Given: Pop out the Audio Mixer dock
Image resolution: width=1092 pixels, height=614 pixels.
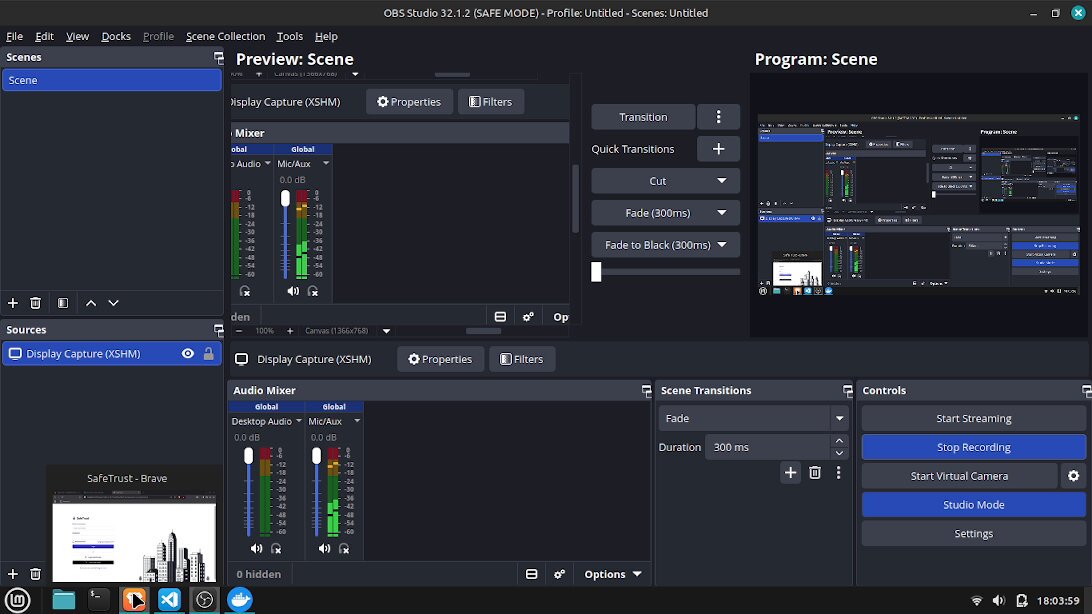Looking at the screenshot, I should point(646,391).
